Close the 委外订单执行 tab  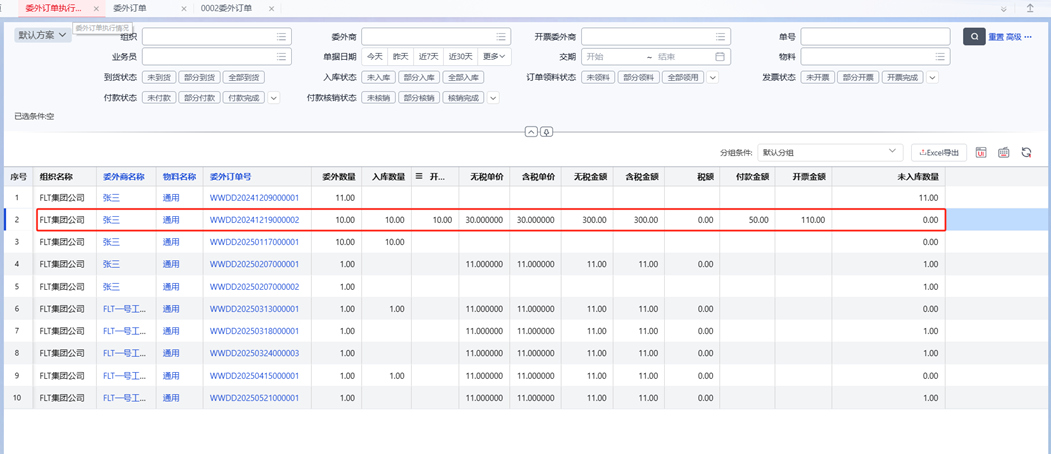tap(97, 9)
